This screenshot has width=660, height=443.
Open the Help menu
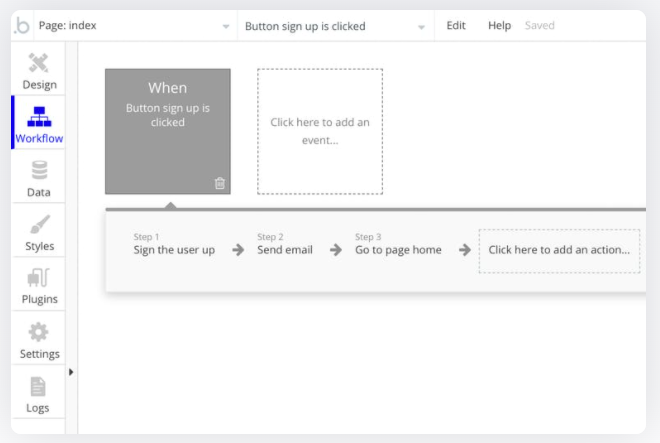click(499, 26)
